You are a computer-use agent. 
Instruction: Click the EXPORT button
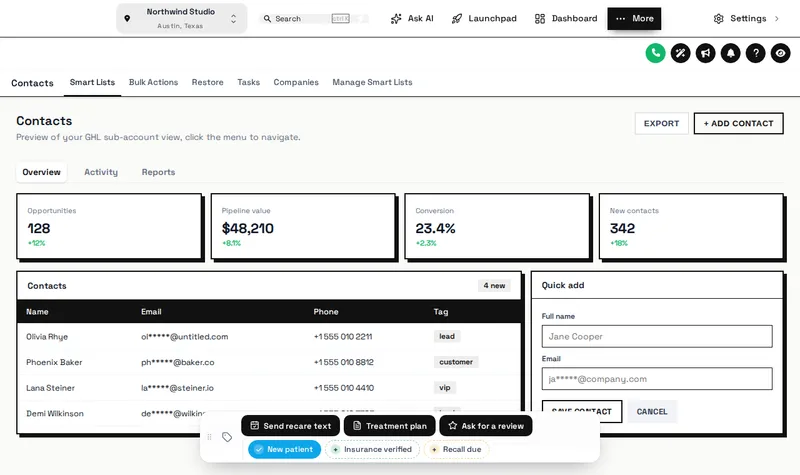661,123
